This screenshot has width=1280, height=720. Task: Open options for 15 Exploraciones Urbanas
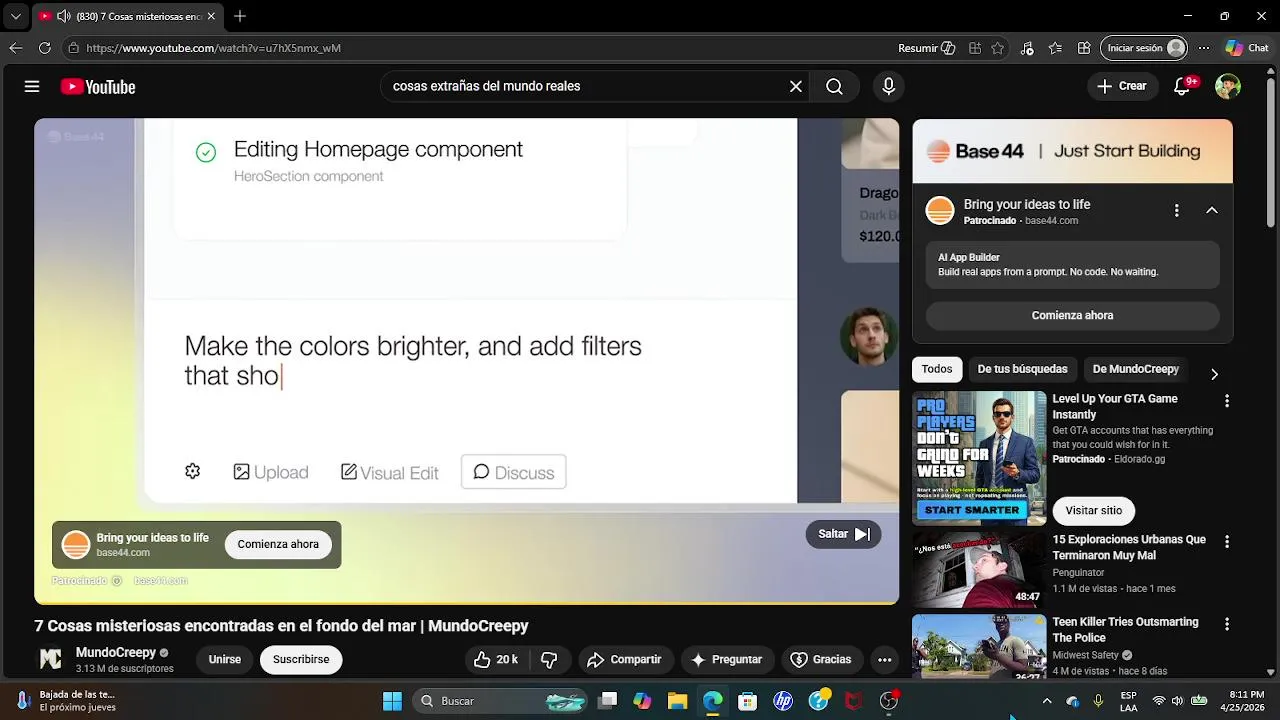coord(1227,541)
